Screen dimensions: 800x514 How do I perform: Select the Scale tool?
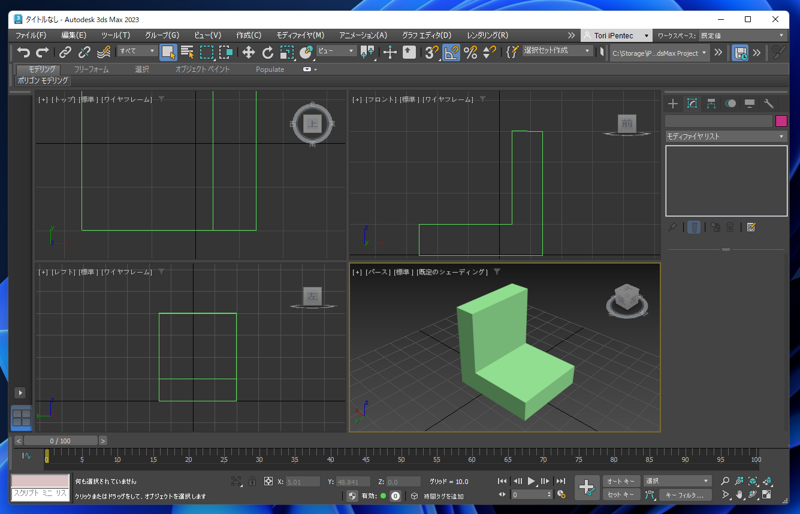(287, 52)
